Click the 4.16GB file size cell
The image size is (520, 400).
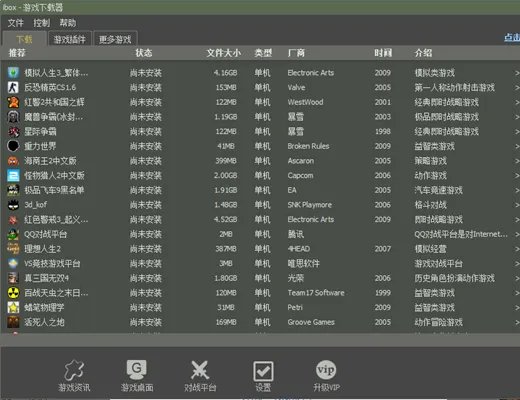[225, 73]
